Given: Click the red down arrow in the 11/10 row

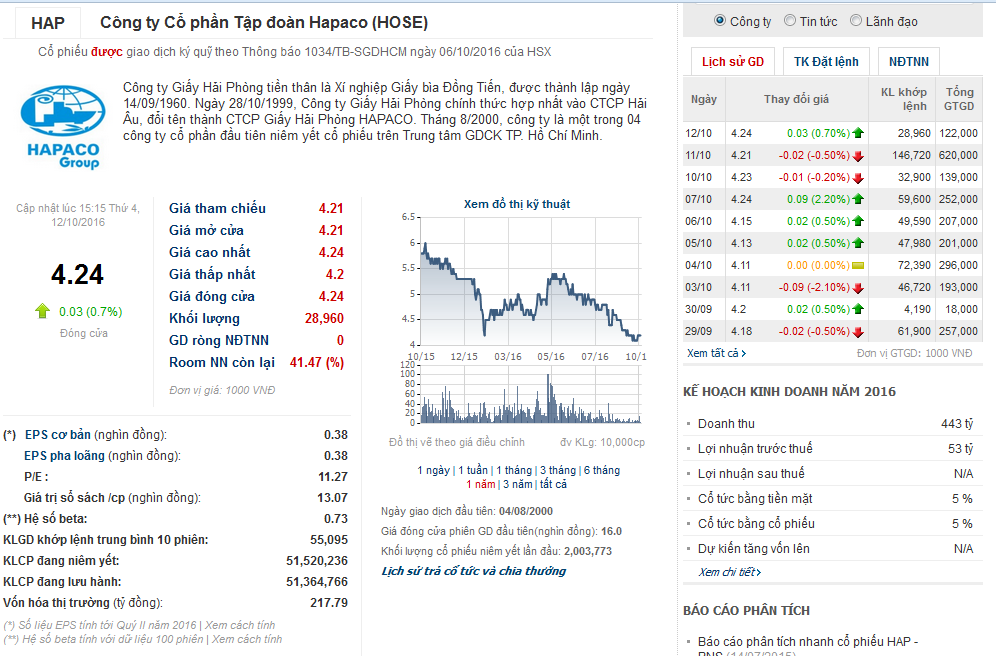Looking at the screenshot, I should 858,156.
